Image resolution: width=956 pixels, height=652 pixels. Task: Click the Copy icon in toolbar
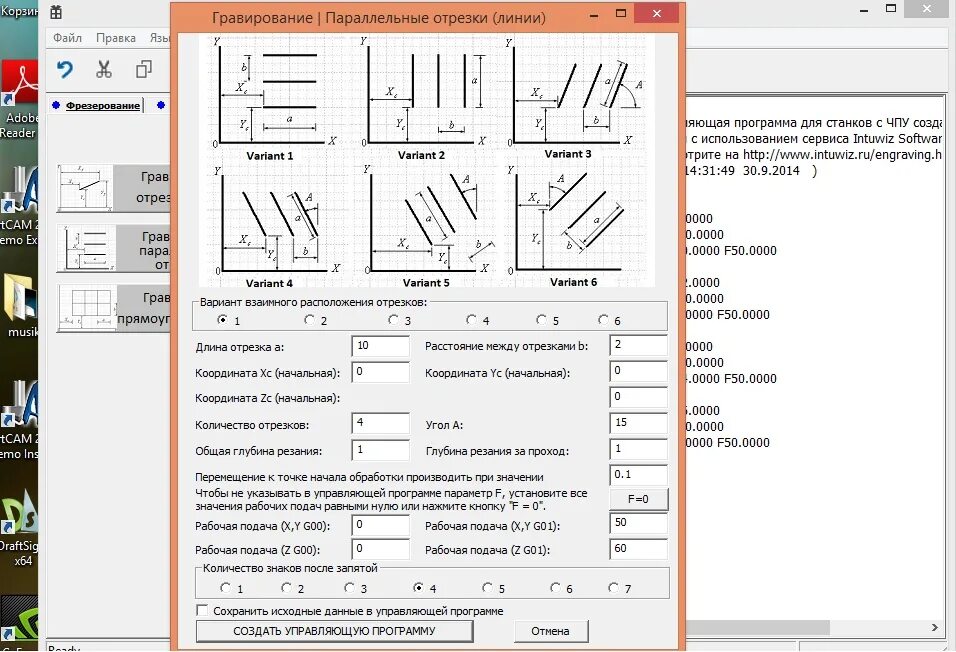(x=143, y=69)
